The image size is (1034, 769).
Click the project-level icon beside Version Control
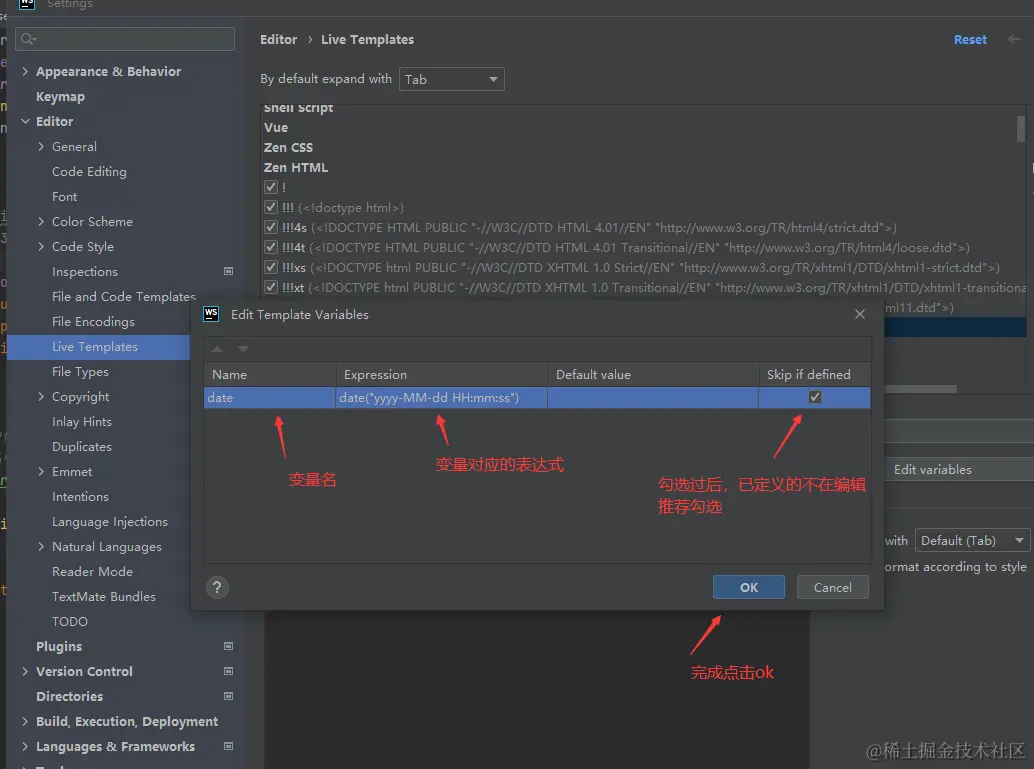point(228,671)
